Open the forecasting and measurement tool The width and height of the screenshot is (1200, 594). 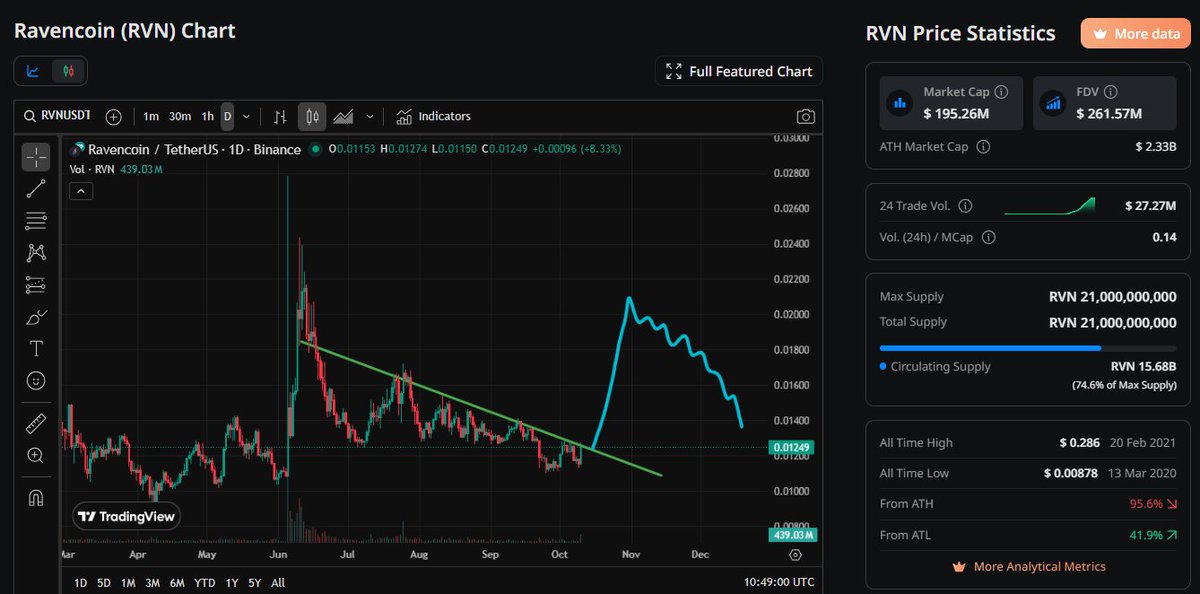pos(36,285)
